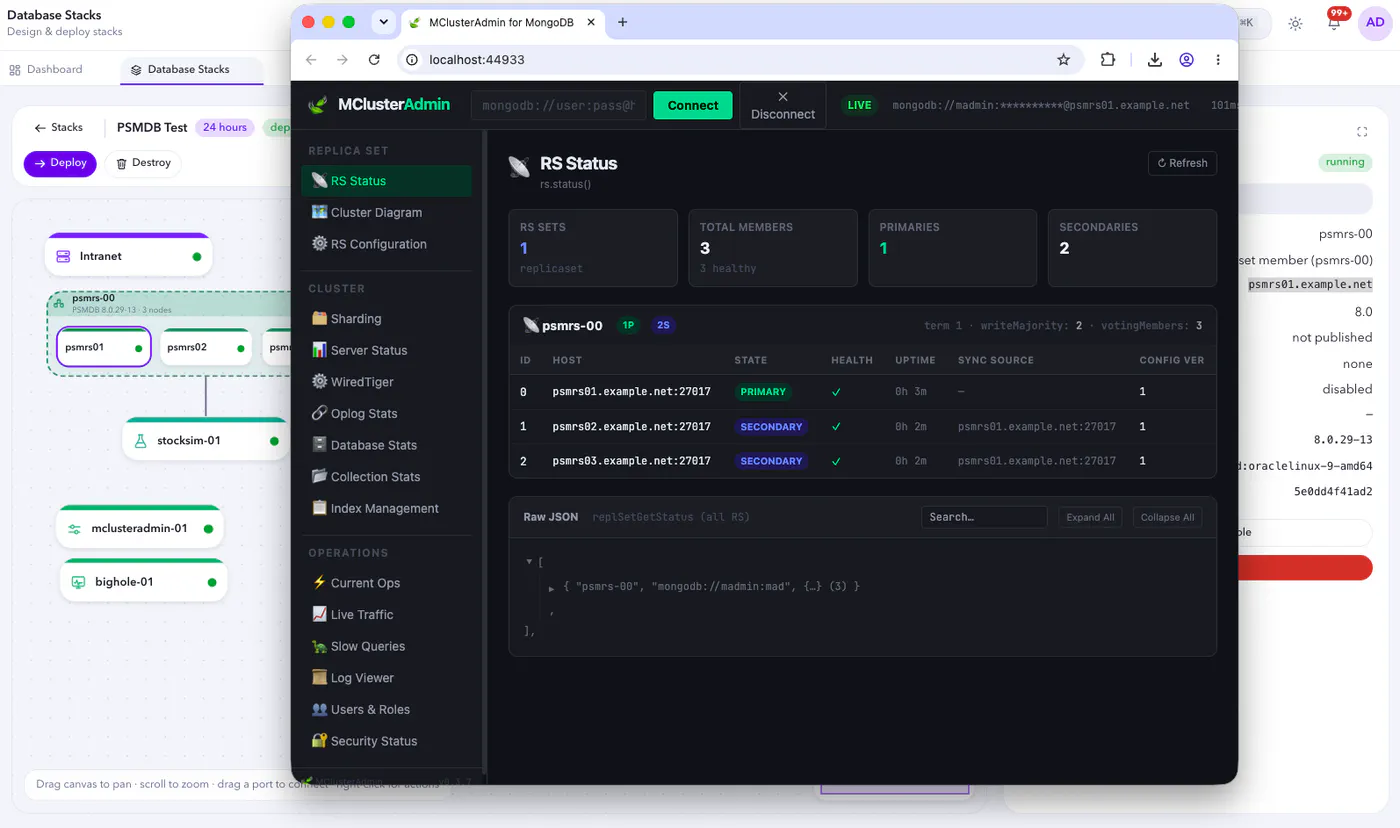Click the psmrs03.example.net:27017 host cell
Image resolution: width=1400 pixels, height=828 pixels.
click(x=632, y=461)
